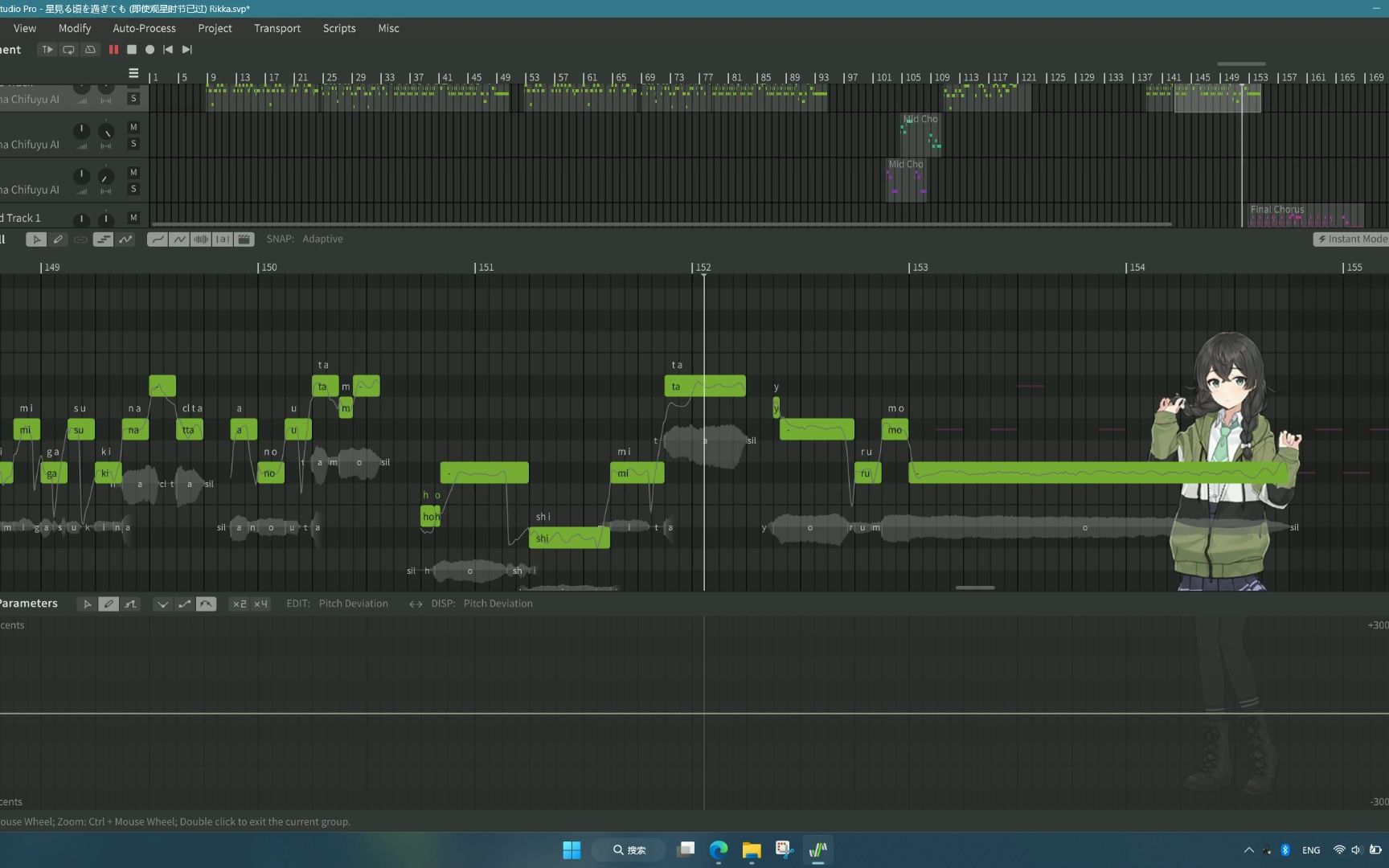Toggle the clapperboard icon button

pyautogui.click(x=244, y=240)
